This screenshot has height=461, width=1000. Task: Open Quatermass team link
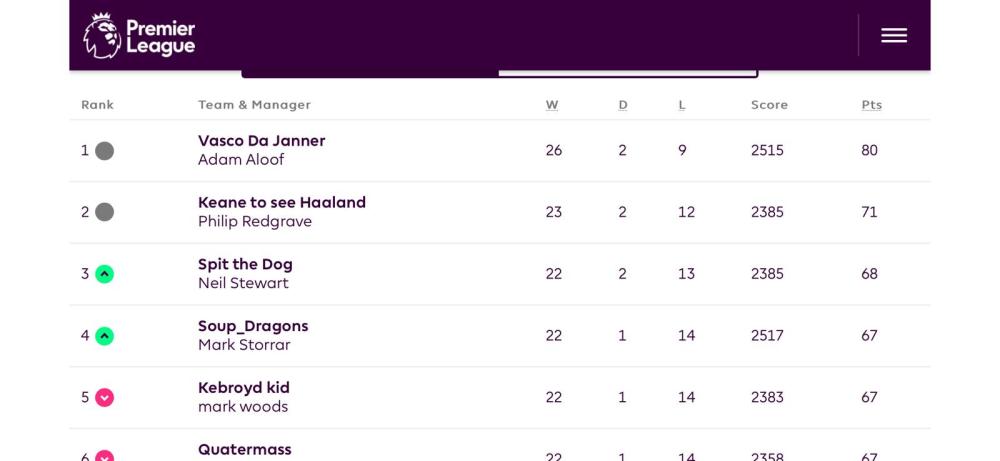tap(244, 450)
